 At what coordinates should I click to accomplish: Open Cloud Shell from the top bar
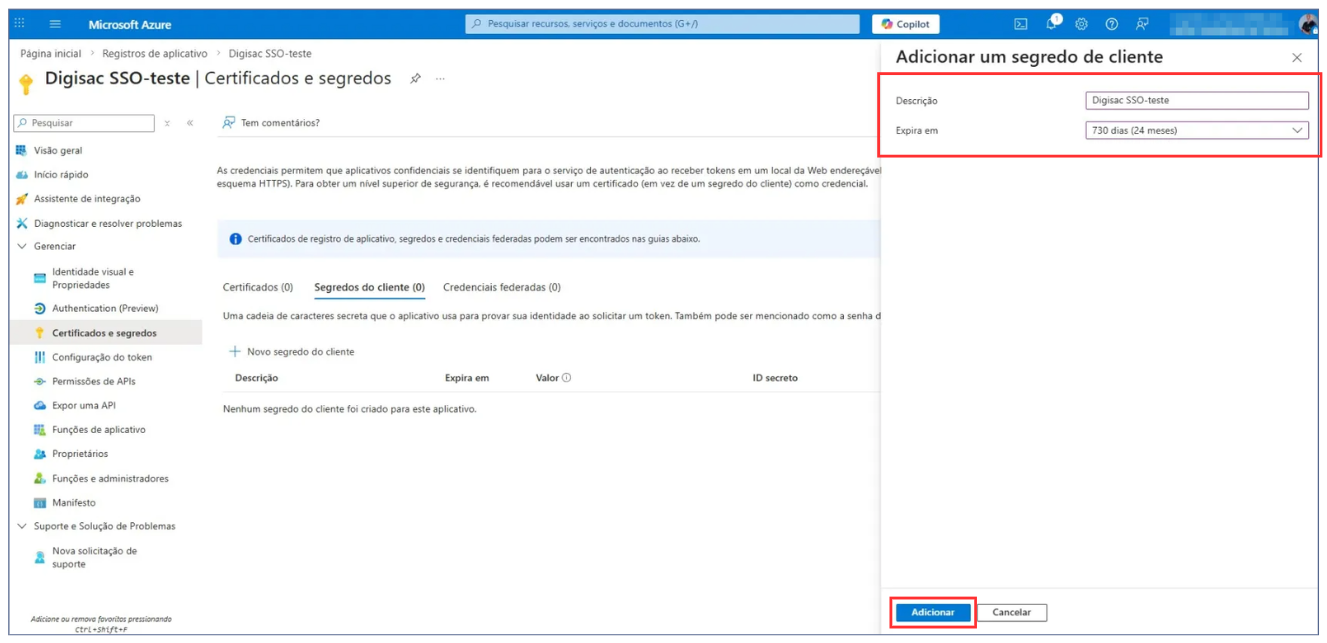(x=1021, y=24)
